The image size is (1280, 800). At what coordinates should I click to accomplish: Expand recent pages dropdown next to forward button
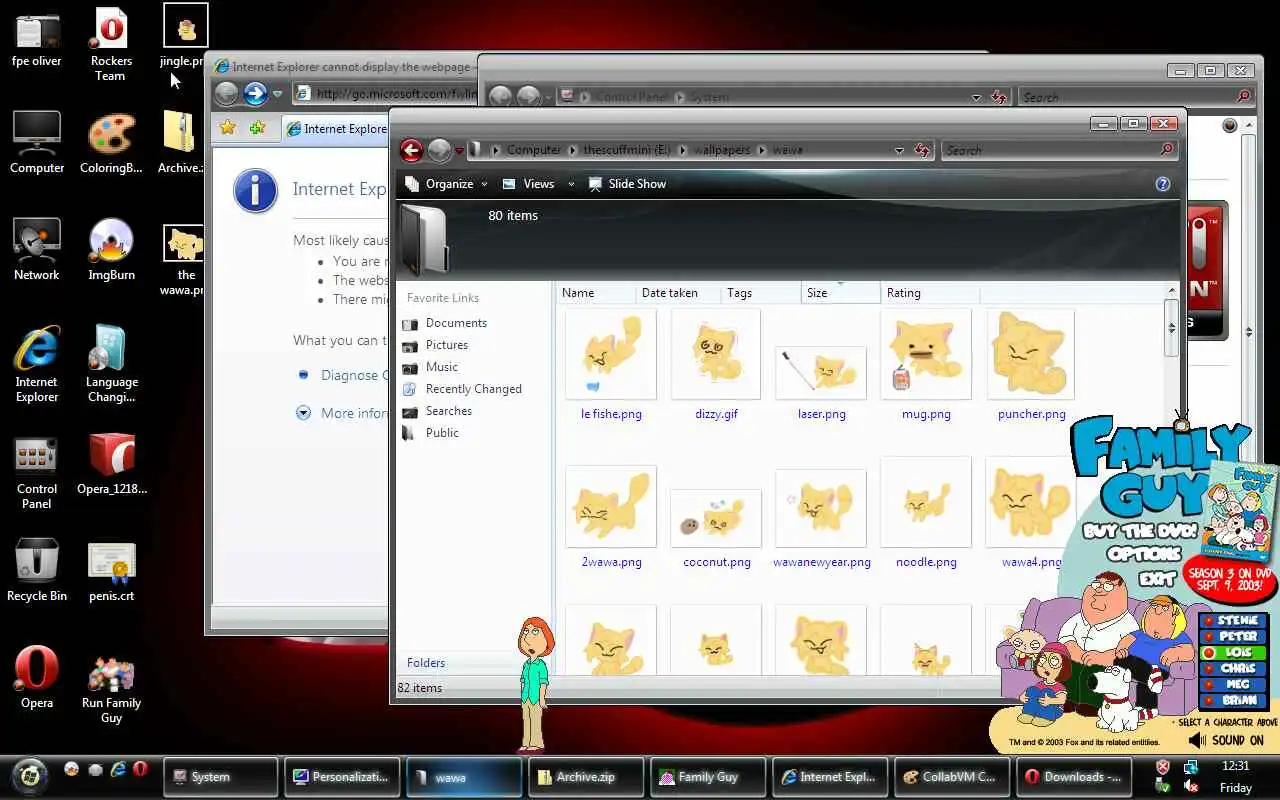pos(459,151)
